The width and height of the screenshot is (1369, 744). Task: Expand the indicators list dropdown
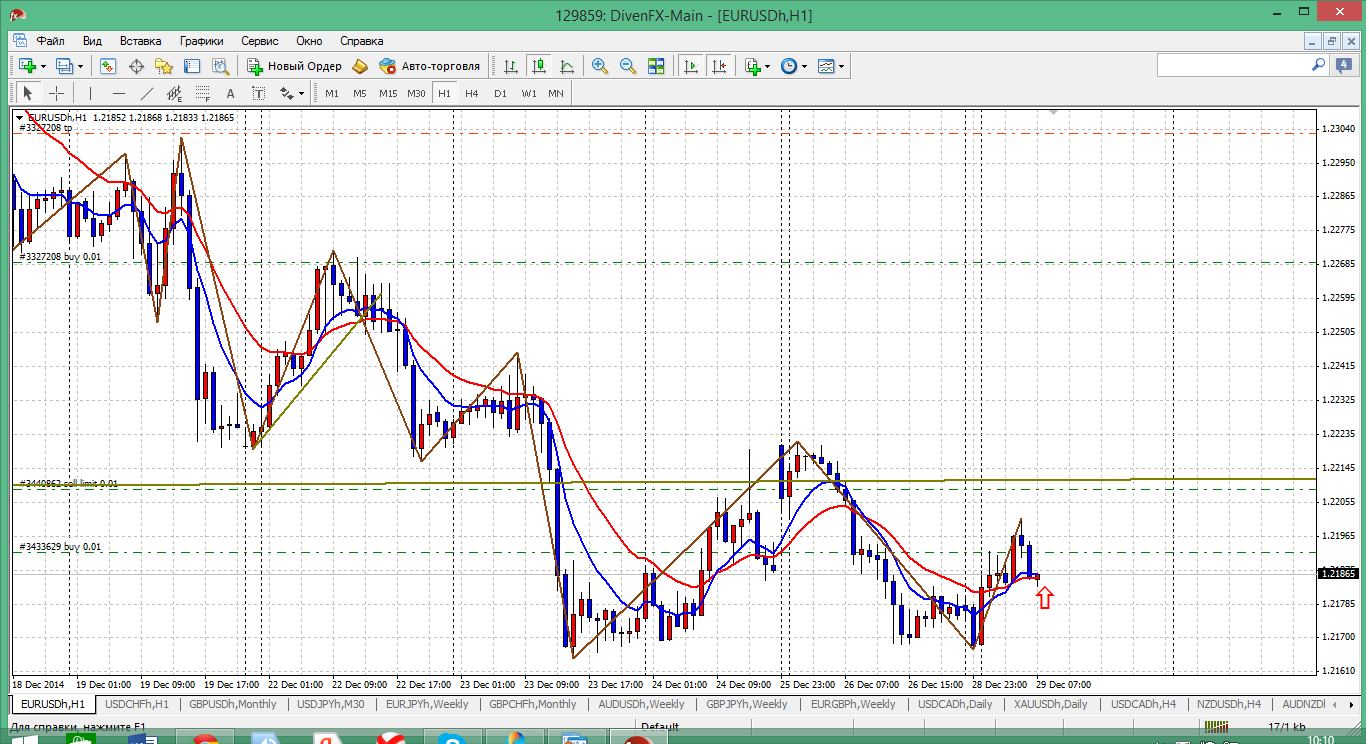pos(767,66)
